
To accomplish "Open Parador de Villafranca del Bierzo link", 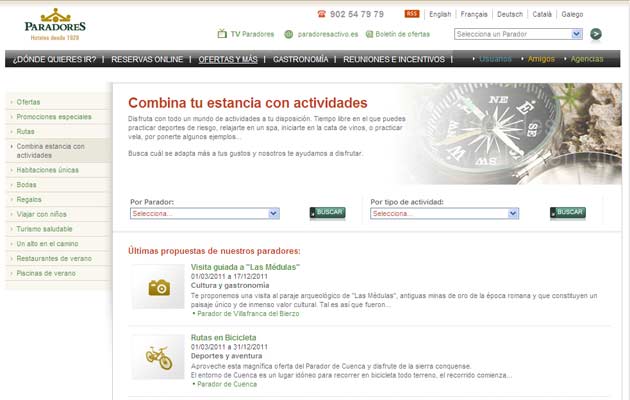I will click(248, 314).
